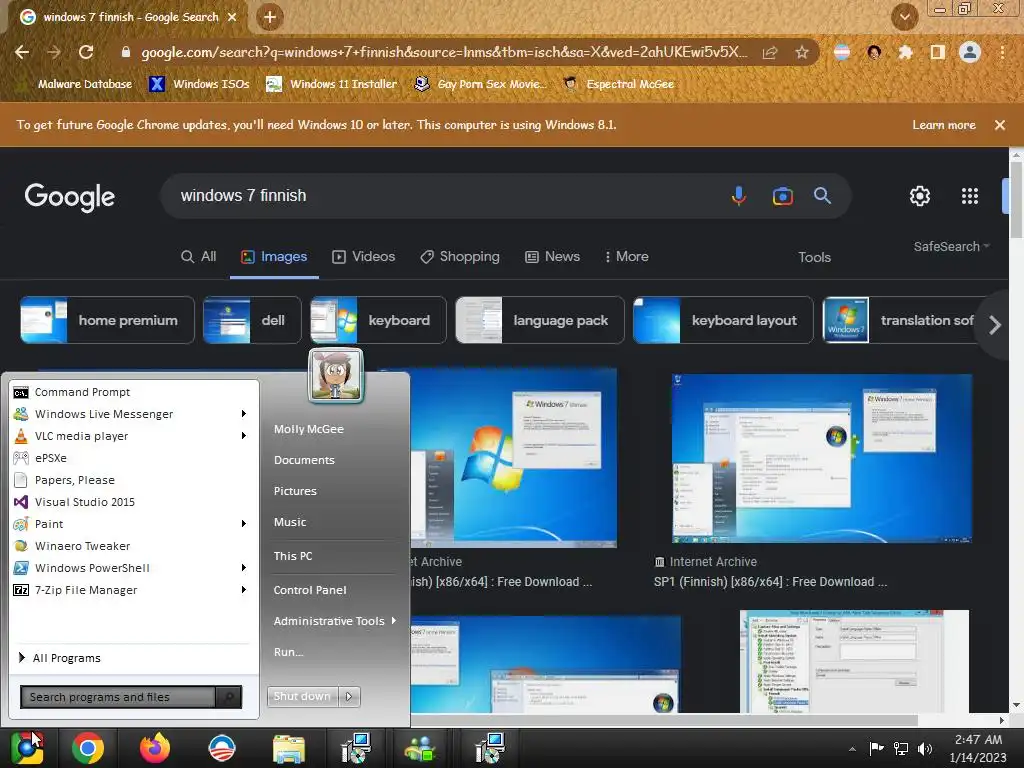The height and width of the screenshot is (768, 1024).
Task: Open Chrome three-dot menu
Action: [1002, 52]
